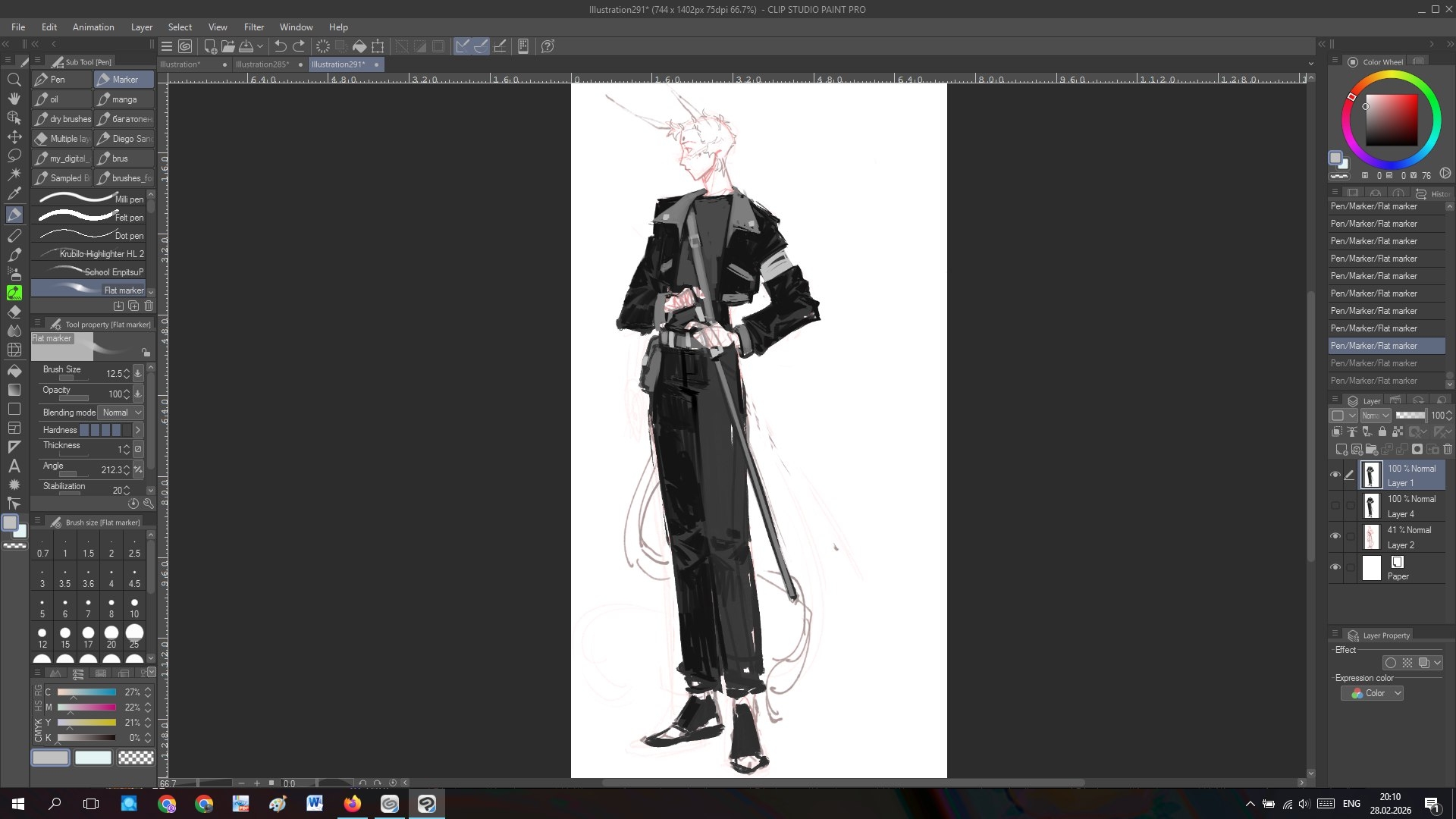Select the Zoom magnifier tool
Screen dimensions: 1456x819
coord(14,80)
